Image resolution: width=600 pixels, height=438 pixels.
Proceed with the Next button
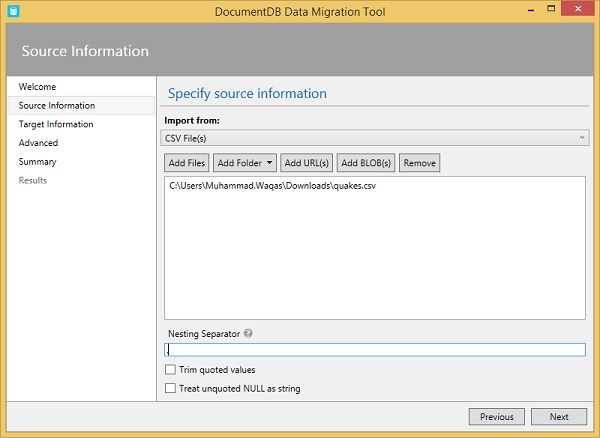(559, 417)
